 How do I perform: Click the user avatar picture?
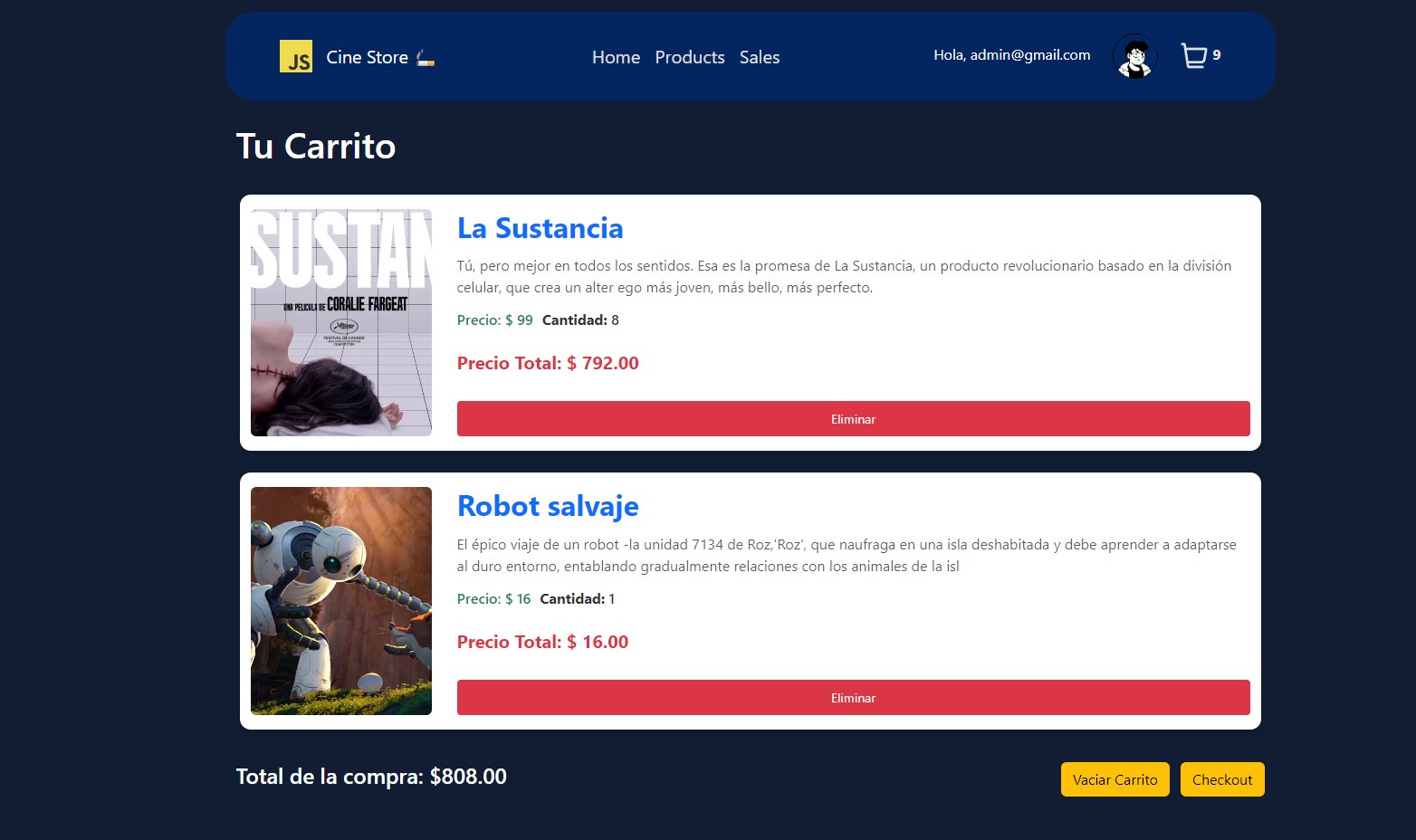coord(1134,56)
